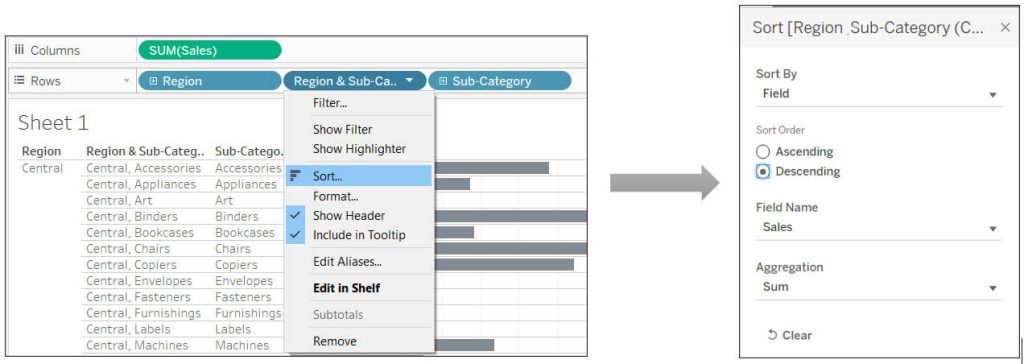Expand the Sub-Category pill plus icon
1024x364 pixels.
click(443, 81)
